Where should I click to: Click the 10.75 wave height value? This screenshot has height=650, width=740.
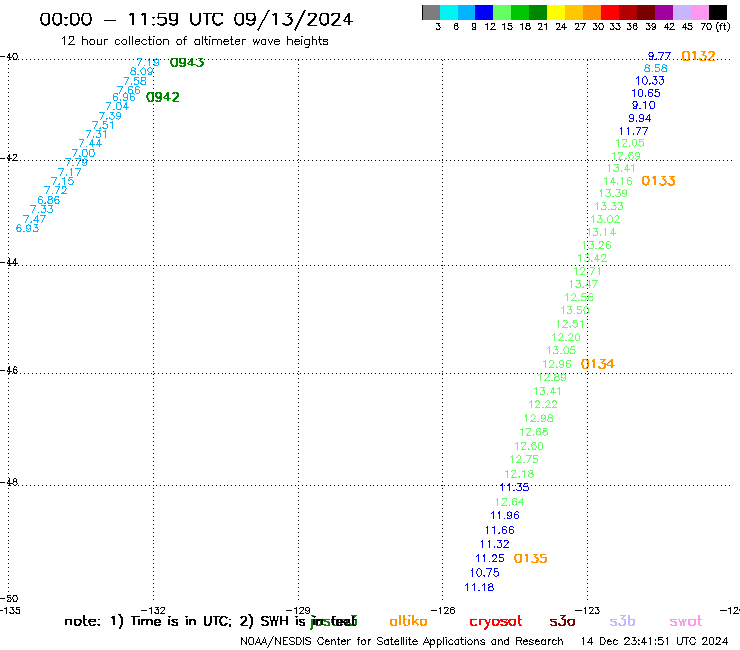click(485, 573)
